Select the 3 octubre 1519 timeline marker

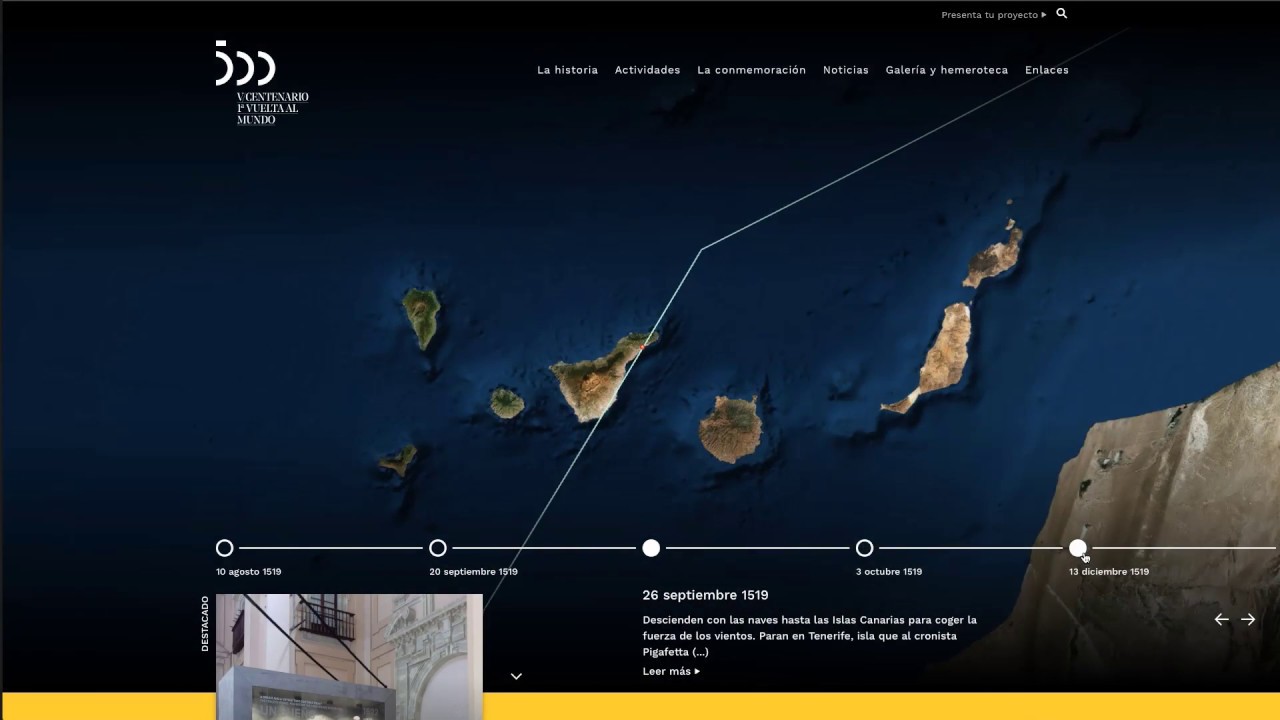(864, 548)
